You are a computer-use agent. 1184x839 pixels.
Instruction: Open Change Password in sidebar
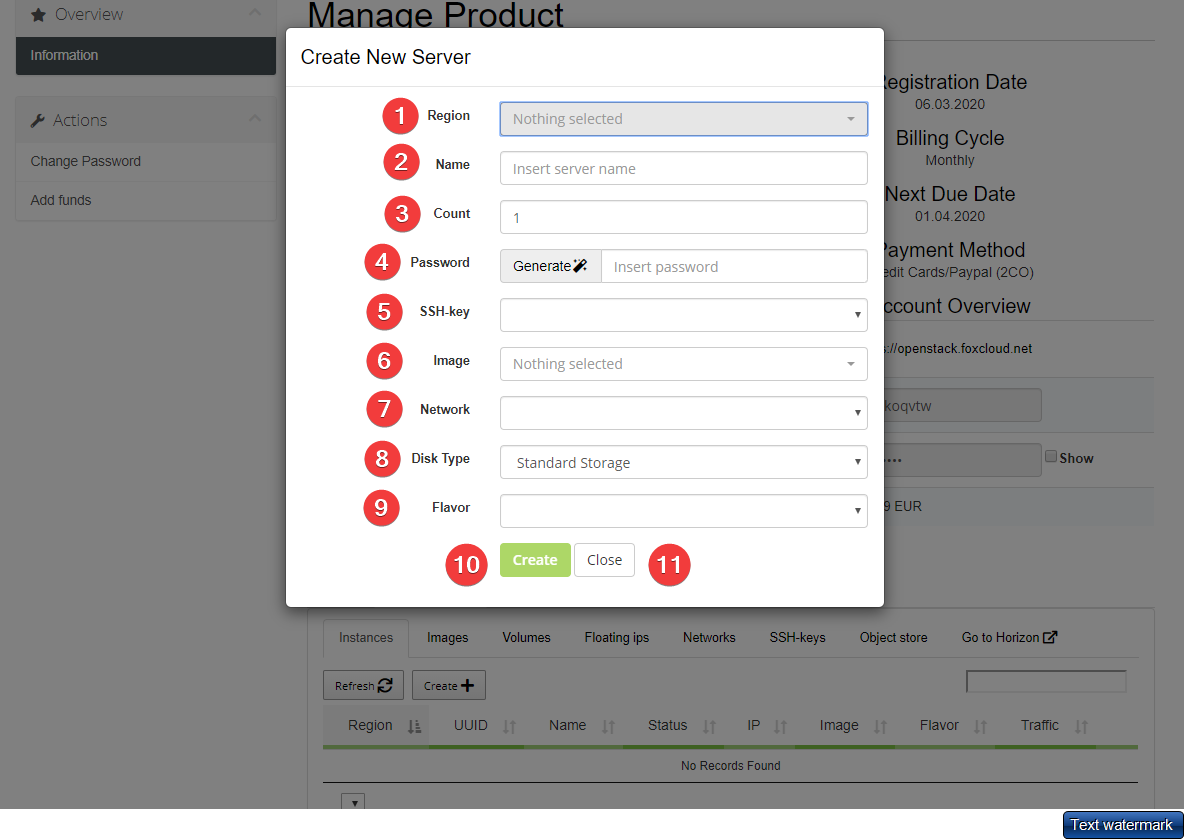[86, 161]
